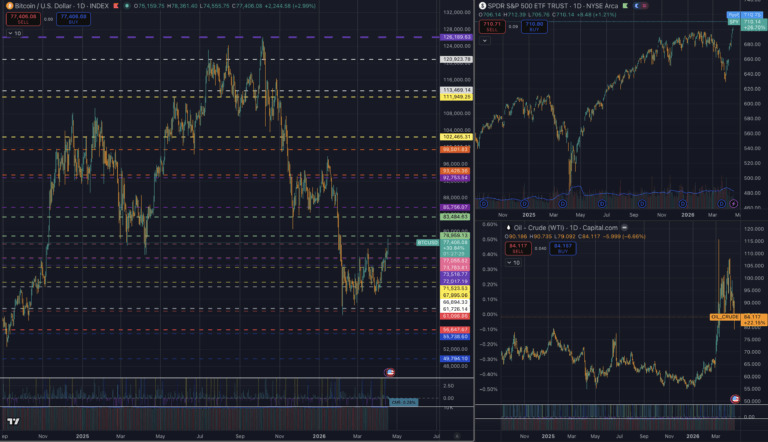
Task: Click the first dividend D marker on SPY timeline
Action: click(484, 204)
